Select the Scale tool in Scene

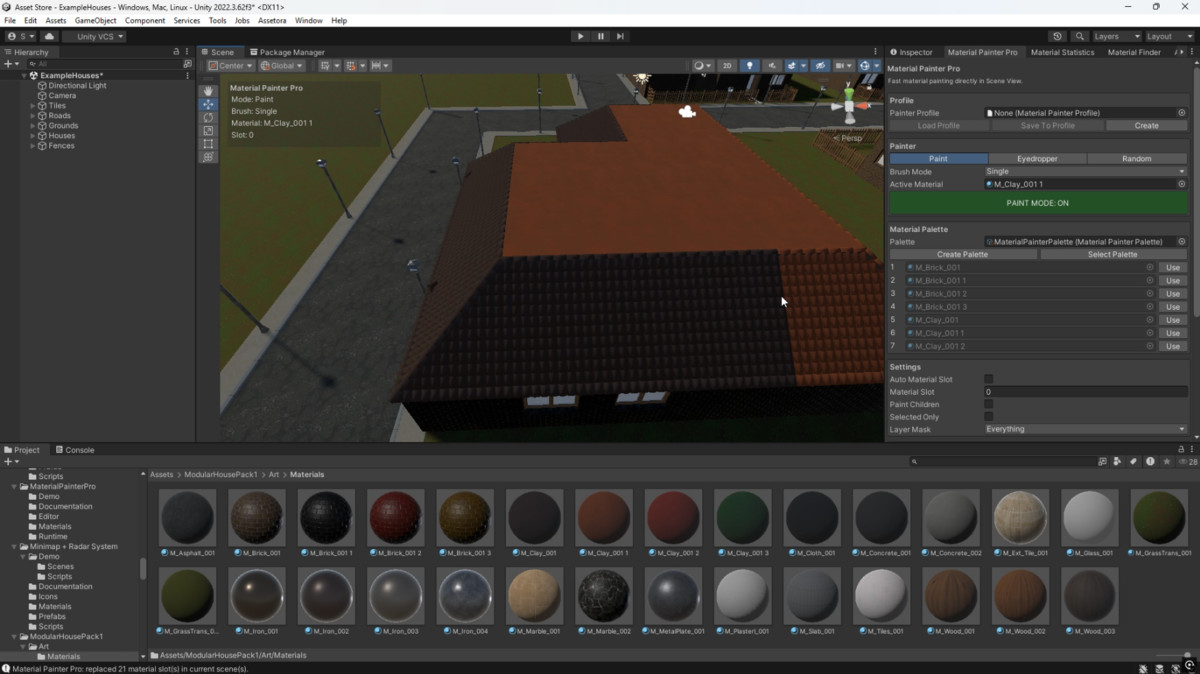[x=208, y=130]
